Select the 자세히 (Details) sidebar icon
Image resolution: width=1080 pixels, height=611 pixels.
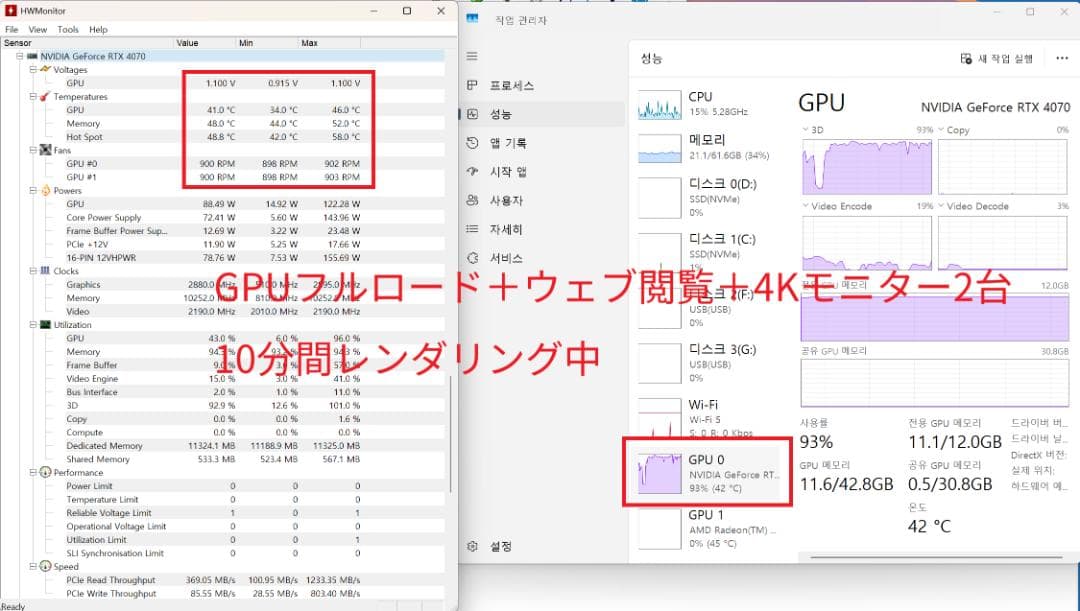point(470,229)
